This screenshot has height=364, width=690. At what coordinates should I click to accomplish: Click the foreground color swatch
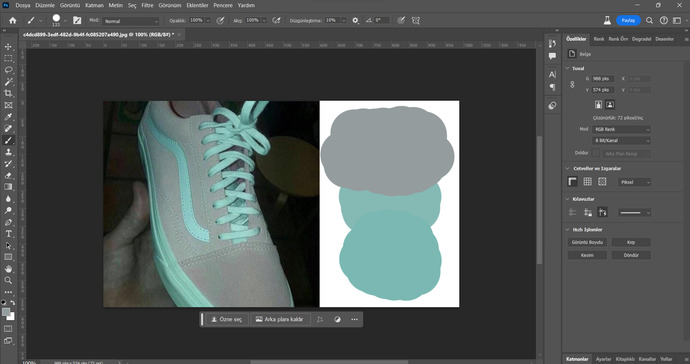(6, 312)
